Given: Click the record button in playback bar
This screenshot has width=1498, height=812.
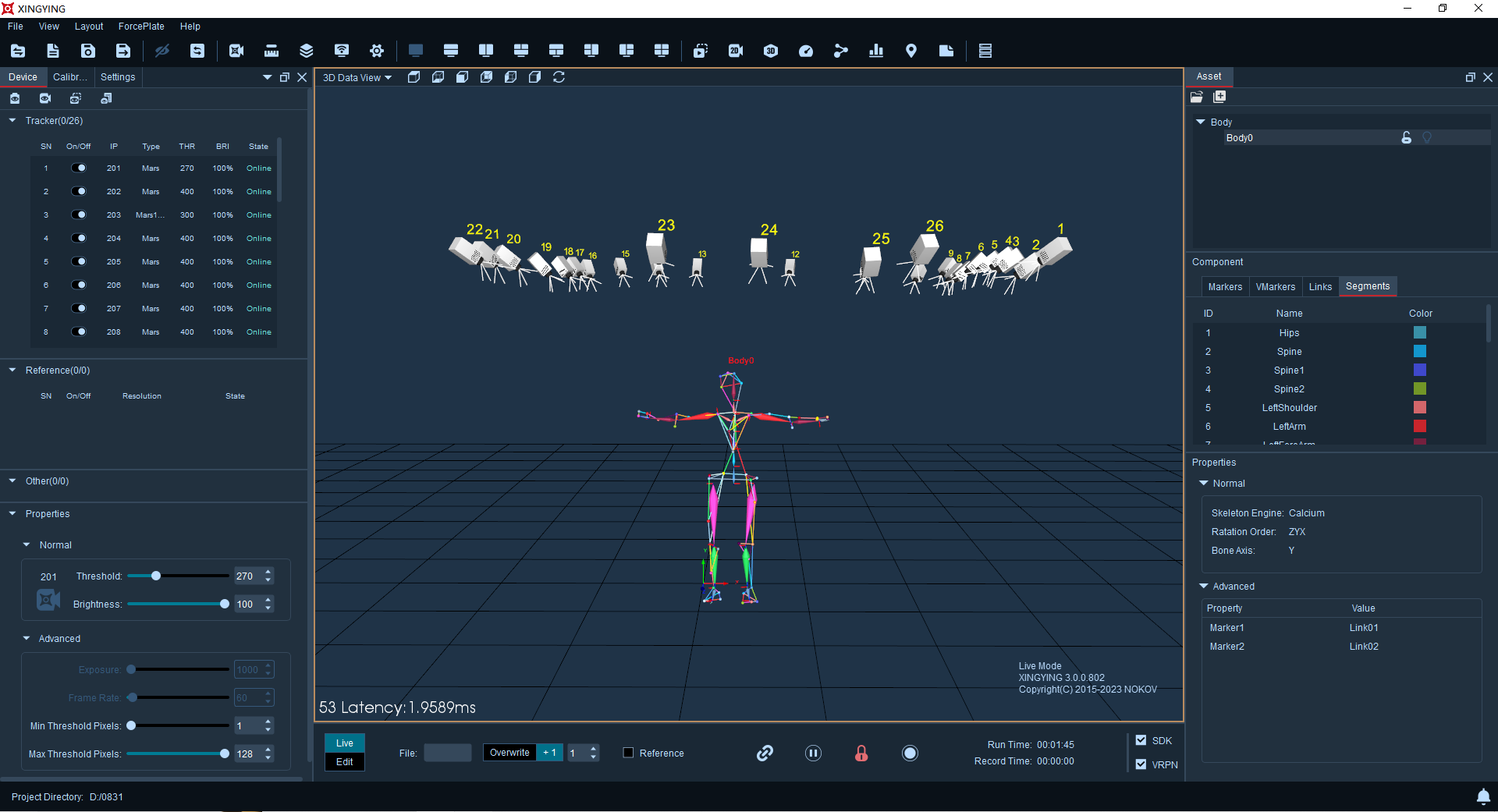Looking at the screenshot, I should [910, 753].
